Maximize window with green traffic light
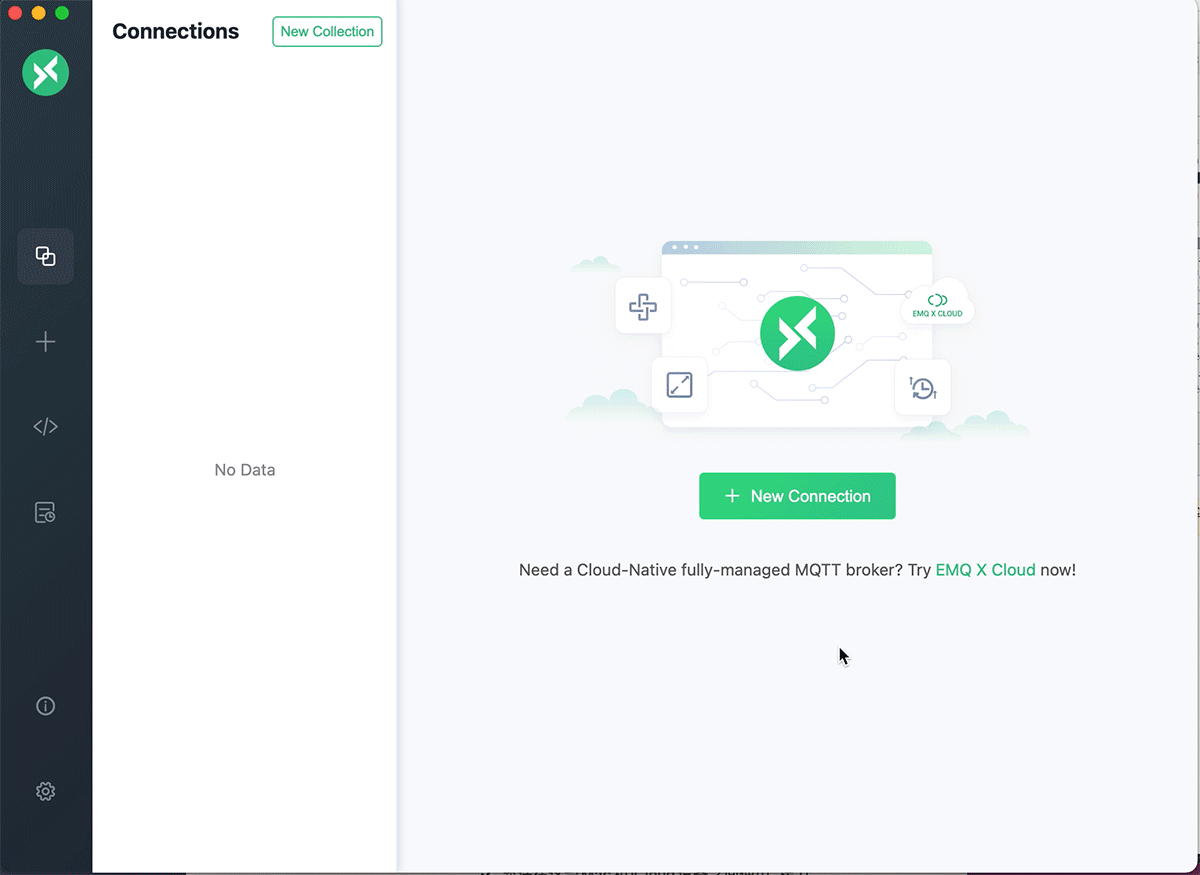This screenshot has height=875, width=1200. tap(62, 13)
